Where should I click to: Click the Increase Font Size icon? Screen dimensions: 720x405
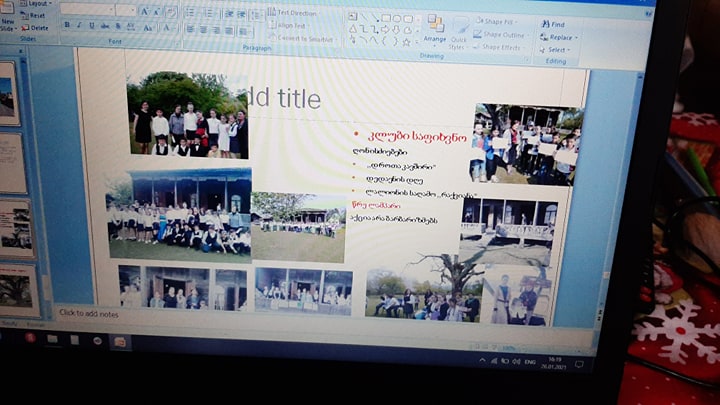[145, 11]
